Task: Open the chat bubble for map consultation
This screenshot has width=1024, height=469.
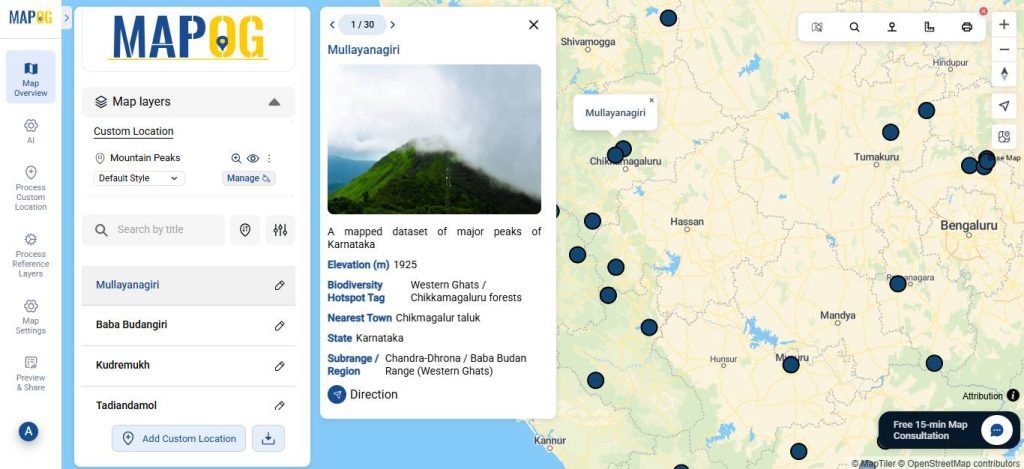Action: tap(997, 430)
